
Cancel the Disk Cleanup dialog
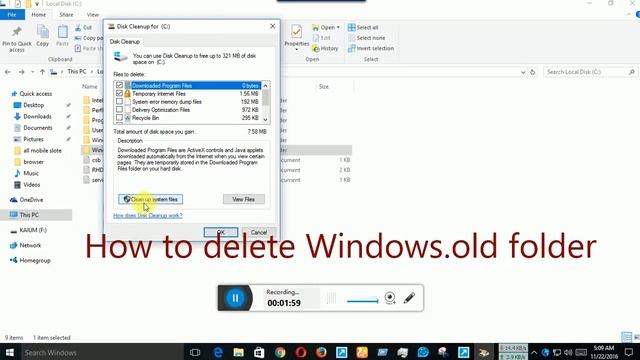click(x=259, y=232)
